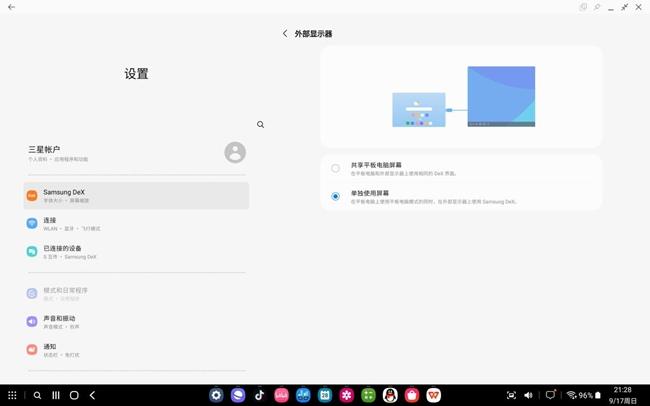
Task: Click the Wi-Fi status icon in the system tray
Action: pos(572,395)
